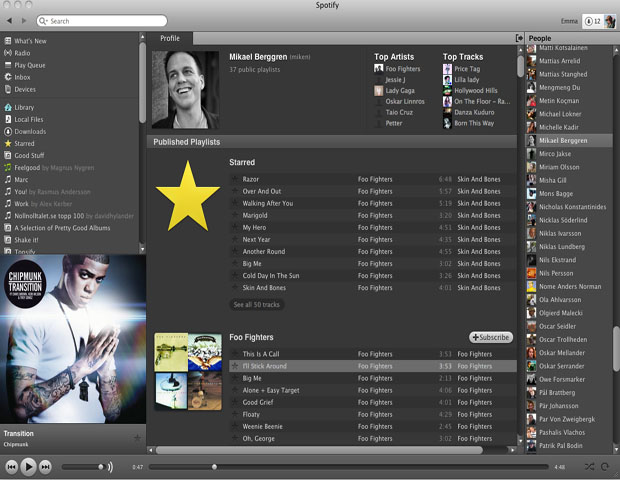Screen dimensions: 620x480
Task: Click the play button in the player bar
Action: pos(29,466)
